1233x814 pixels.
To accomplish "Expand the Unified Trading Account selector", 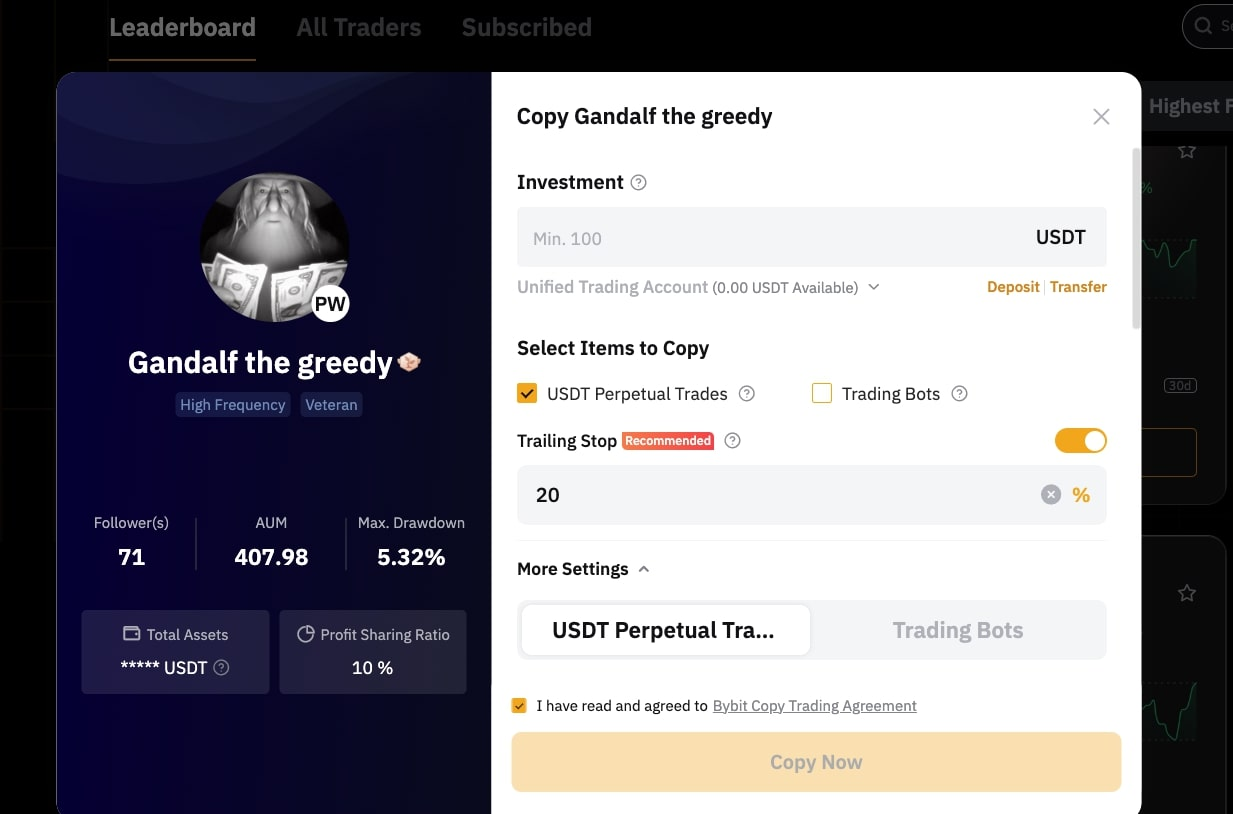I will pos(873,287).
